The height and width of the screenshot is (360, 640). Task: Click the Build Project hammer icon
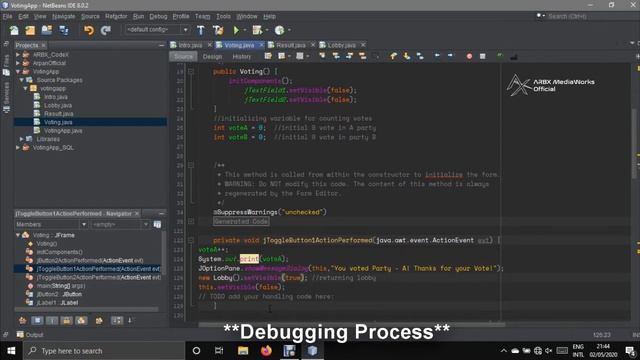(200, 30)
